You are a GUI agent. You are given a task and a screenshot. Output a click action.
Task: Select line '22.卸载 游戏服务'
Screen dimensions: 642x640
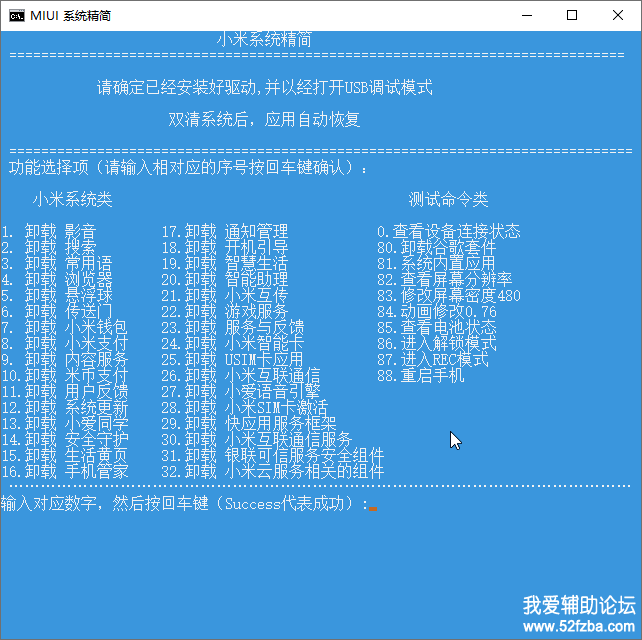[x=225, y=312]
